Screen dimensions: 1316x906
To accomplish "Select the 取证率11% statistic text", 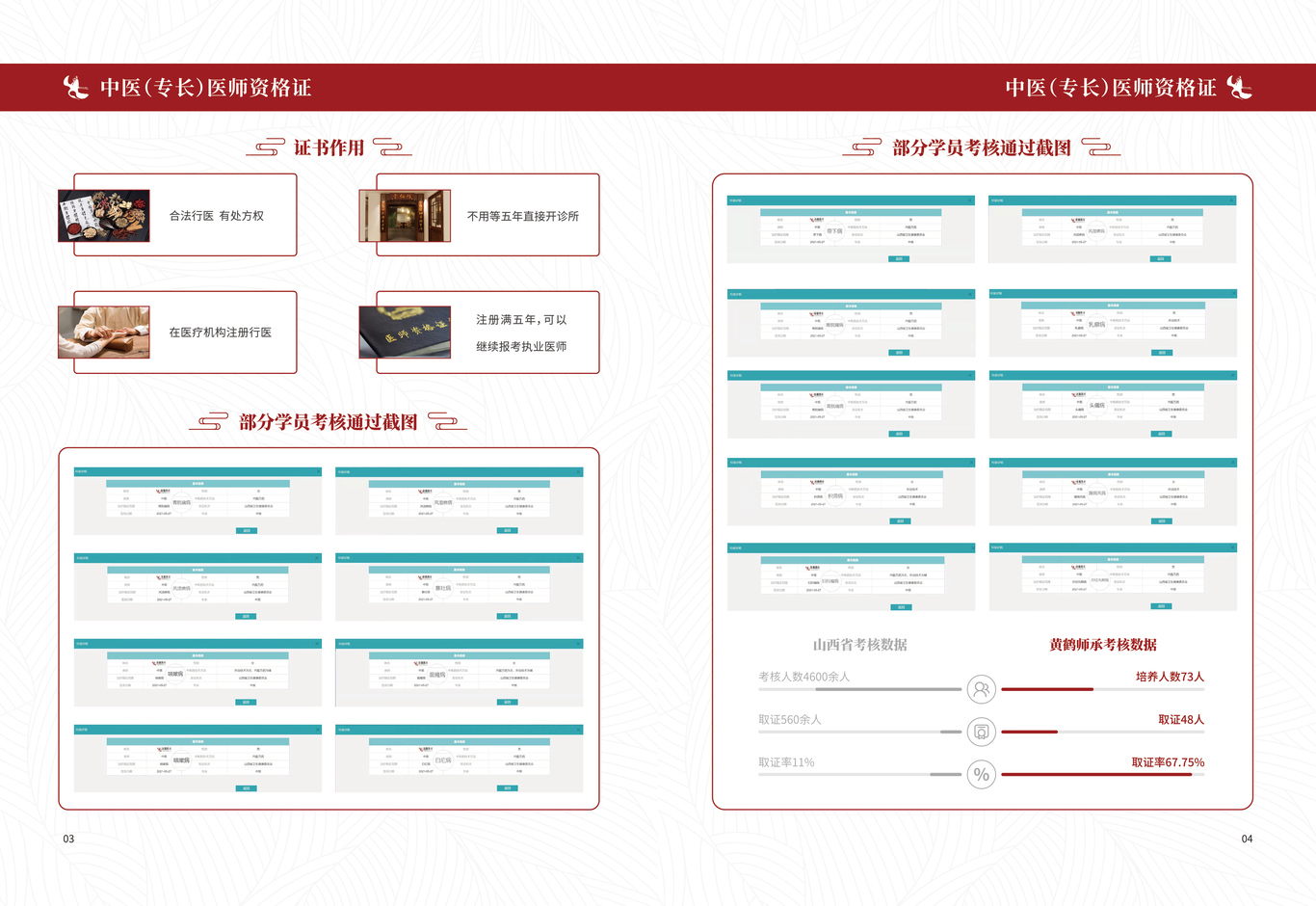I will 786,762.
